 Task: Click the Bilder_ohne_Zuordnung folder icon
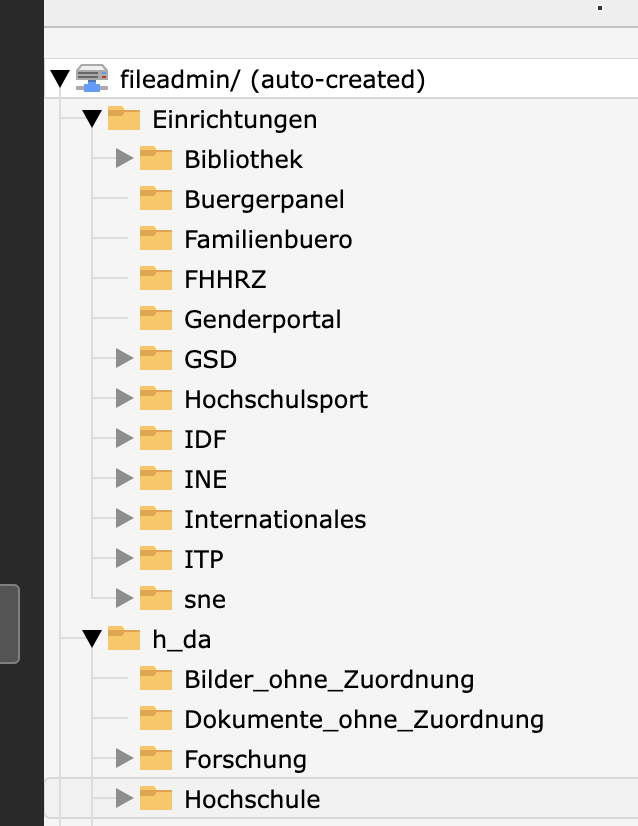[156, 678]
